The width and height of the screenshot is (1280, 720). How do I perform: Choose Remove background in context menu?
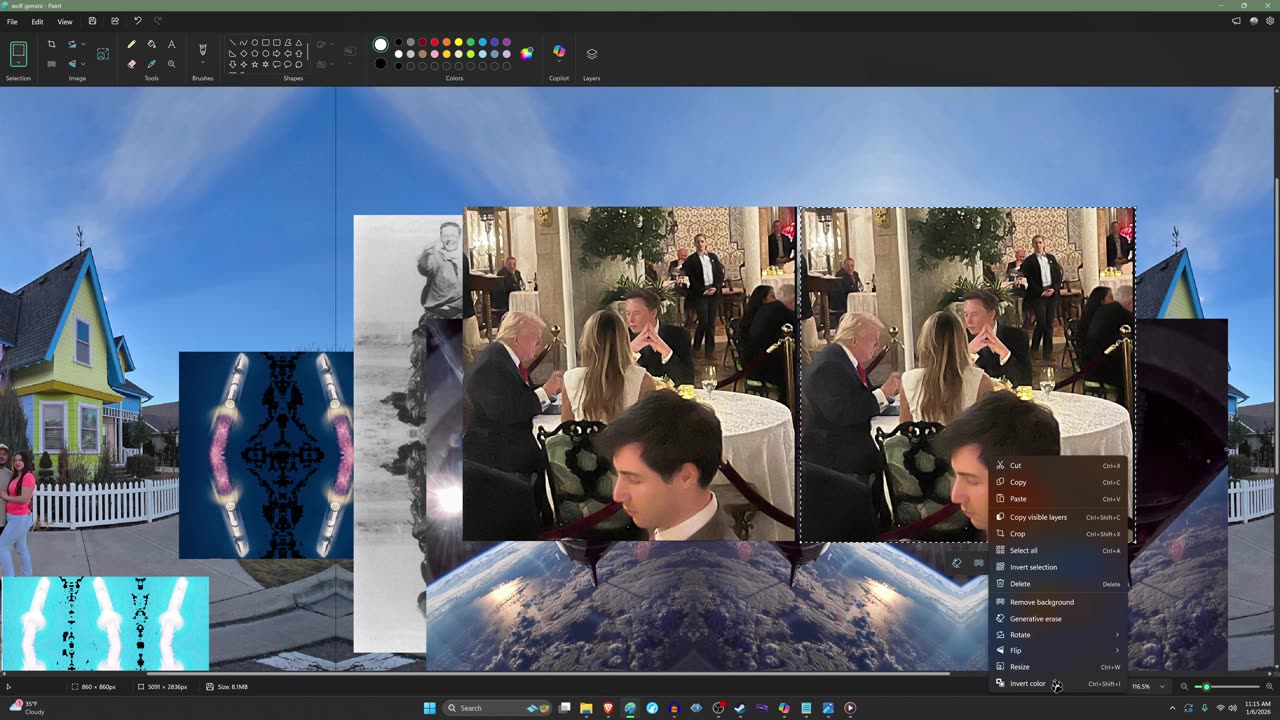click(x=1058, y=602)
